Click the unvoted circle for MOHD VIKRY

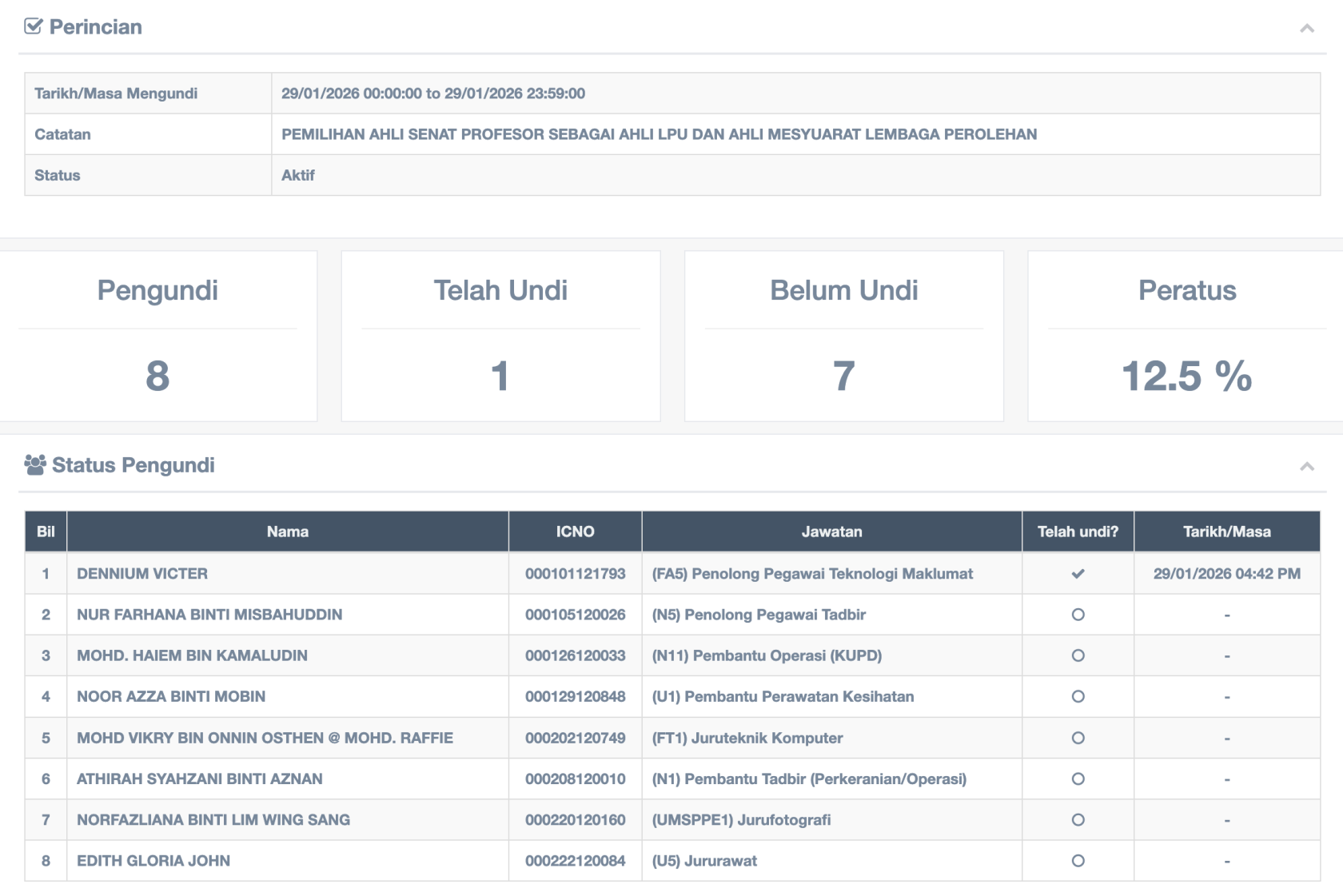[x=1078, y=738]
